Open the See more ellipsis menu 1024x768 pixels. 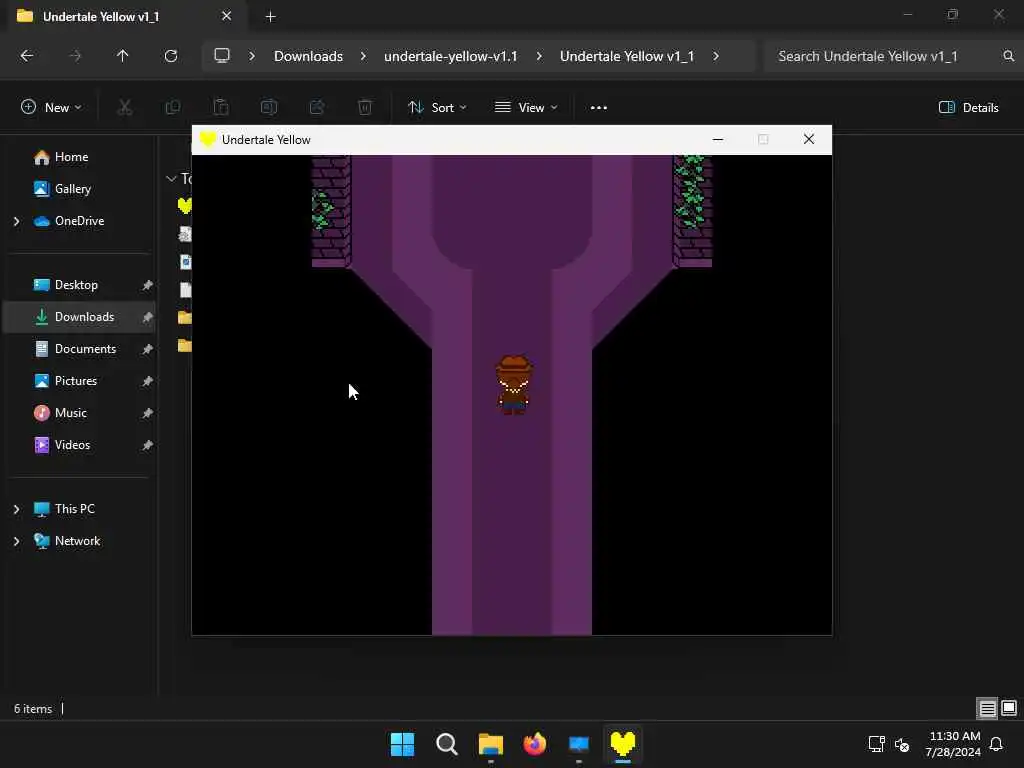tap(599, 108)
